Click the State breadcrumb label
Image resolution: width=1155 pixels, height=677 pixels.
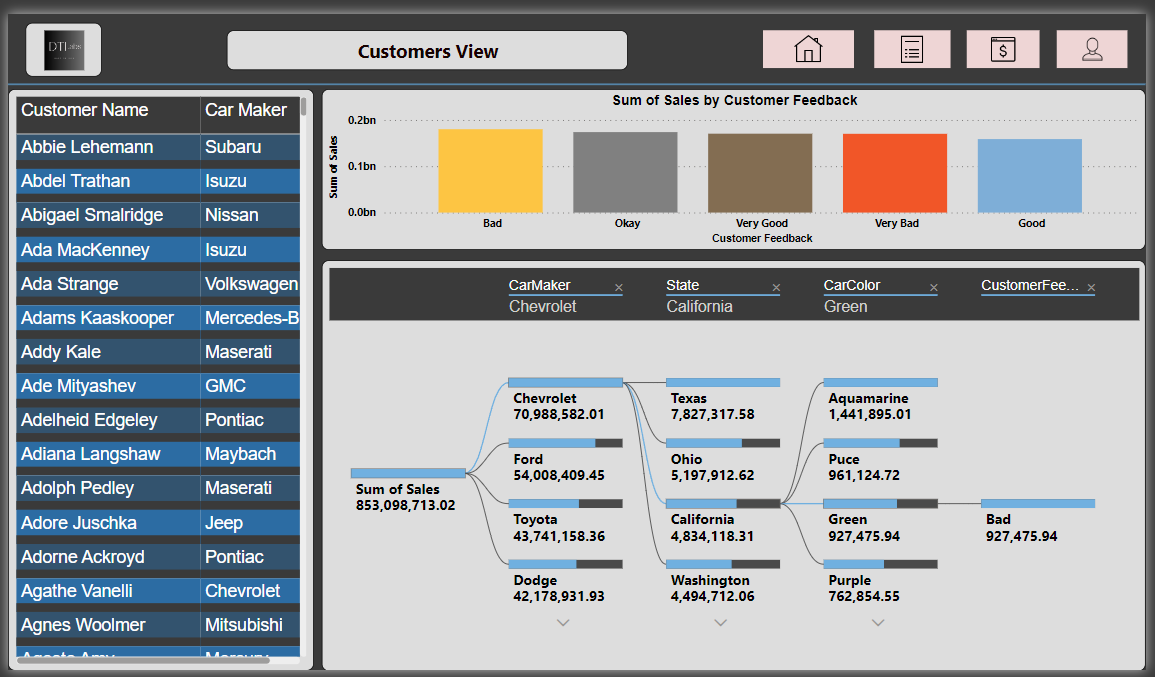[x=681, y=285]
